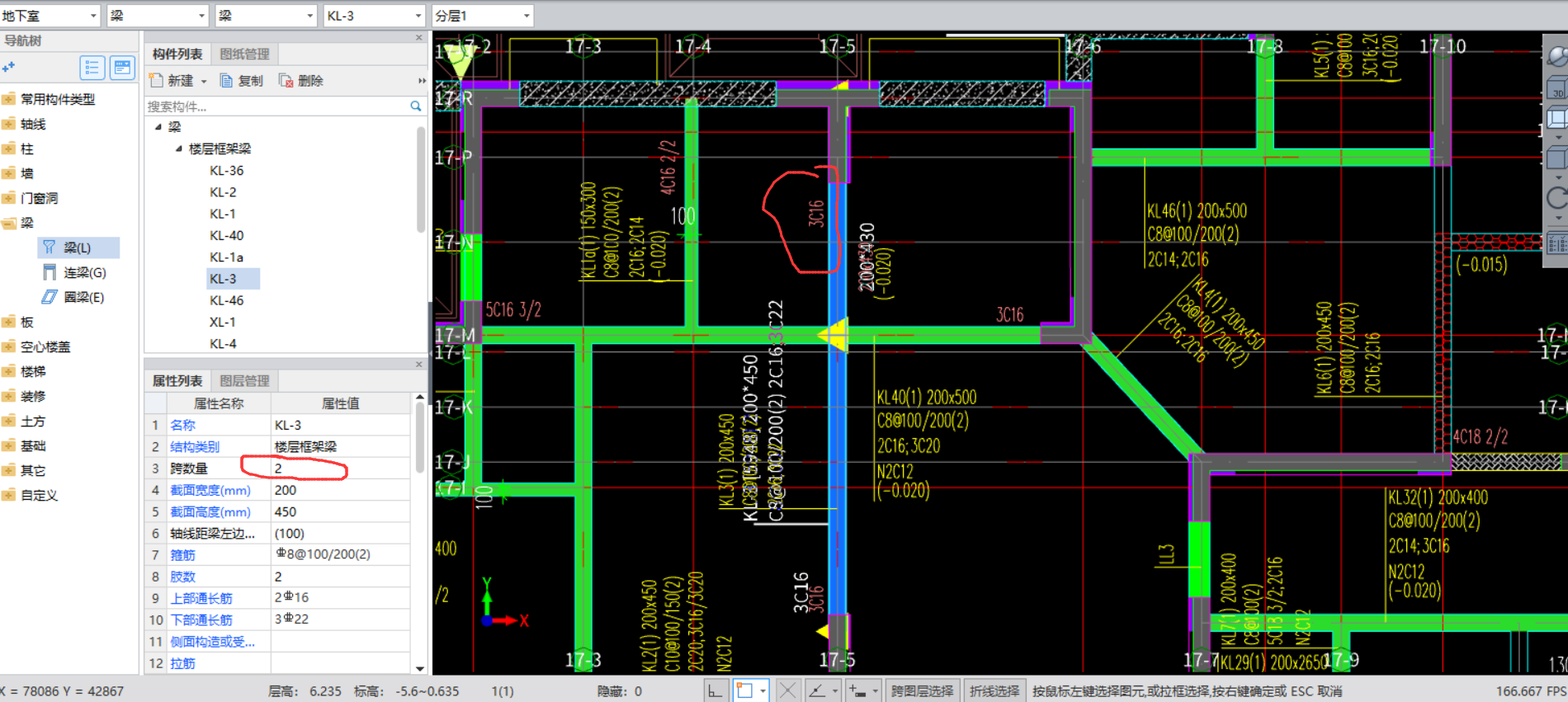This screenshot has height=702, width=1568.
Task: Click the blue plus icon under 导航树
Action: point(9,68)
